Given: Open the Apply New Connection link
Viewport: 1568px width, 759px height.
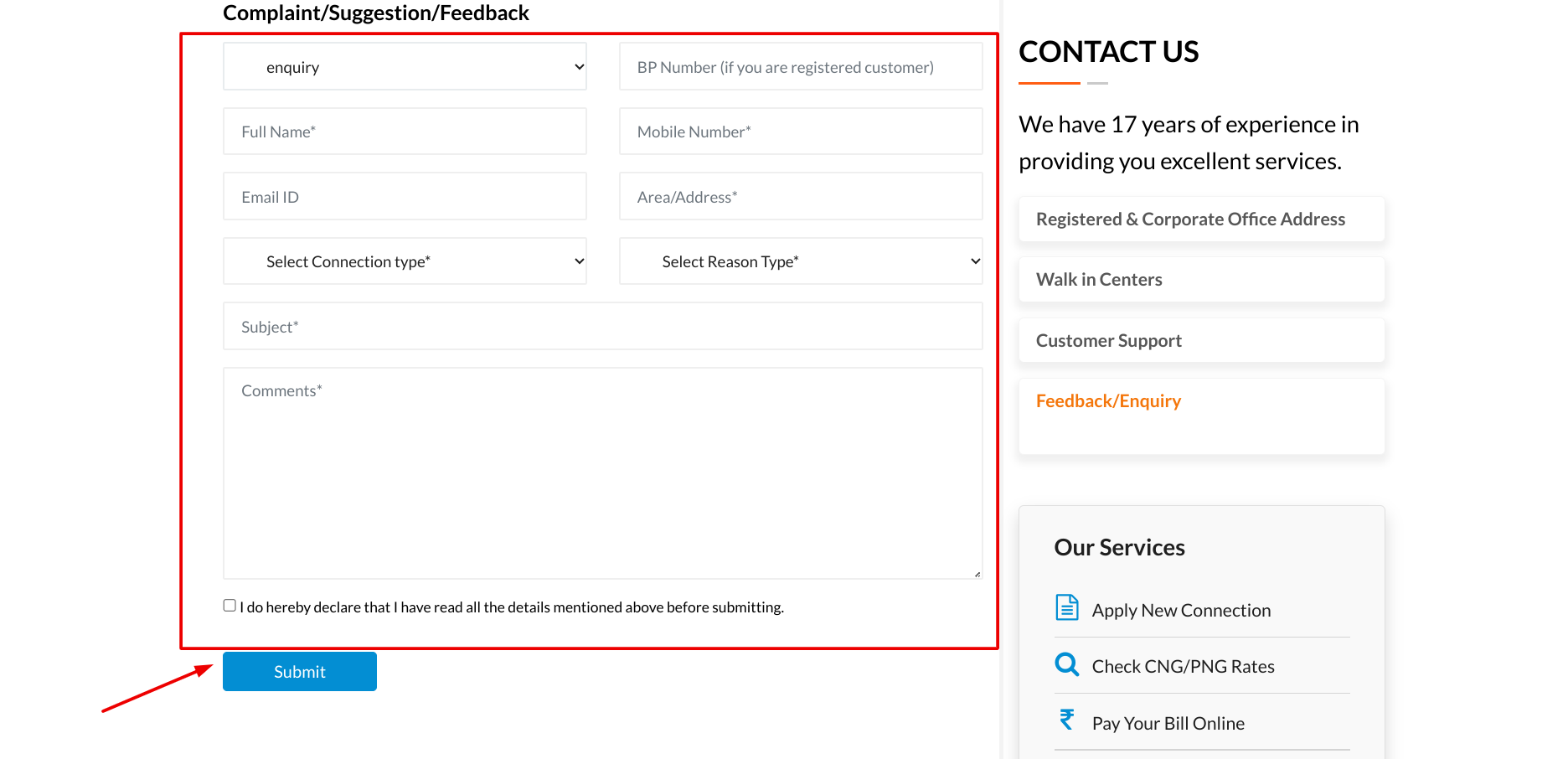Looking at the screenshot, I should pyautogui.click(x=1181, y=611).
